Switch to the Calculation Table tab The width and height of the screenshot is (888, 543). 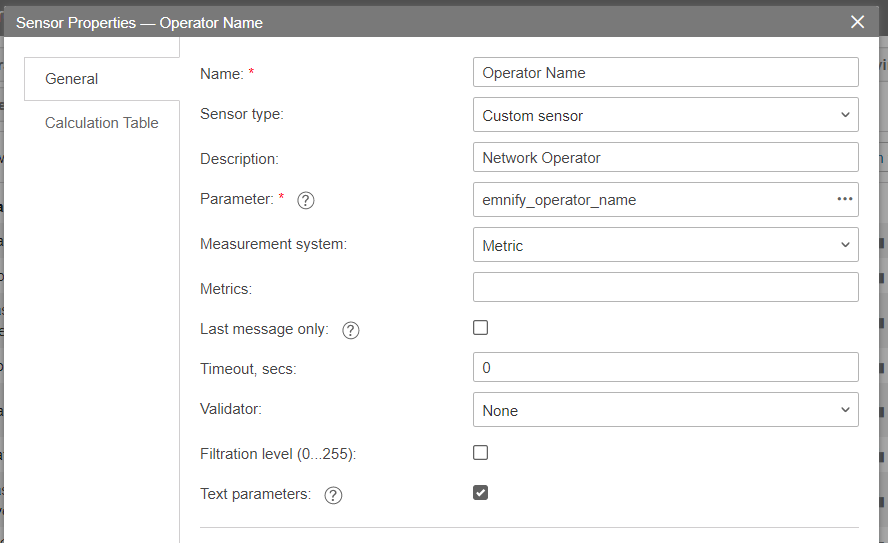[101, 123]
